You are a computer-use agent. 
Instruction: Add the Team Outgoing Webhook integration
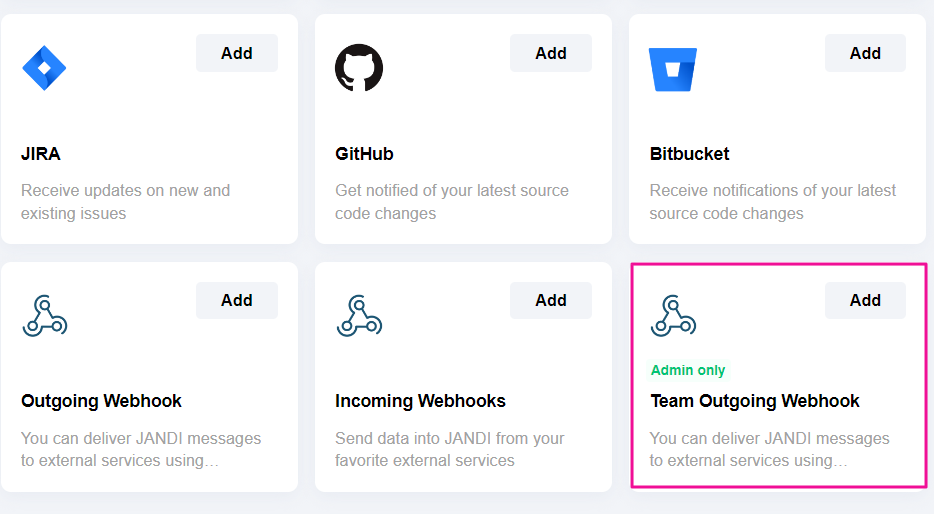865,301
